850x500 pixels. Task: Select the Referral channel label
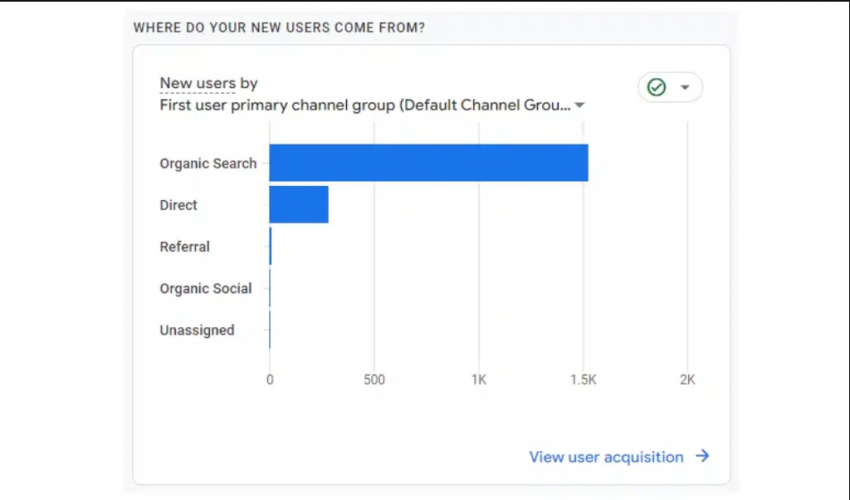pos(184,246)
